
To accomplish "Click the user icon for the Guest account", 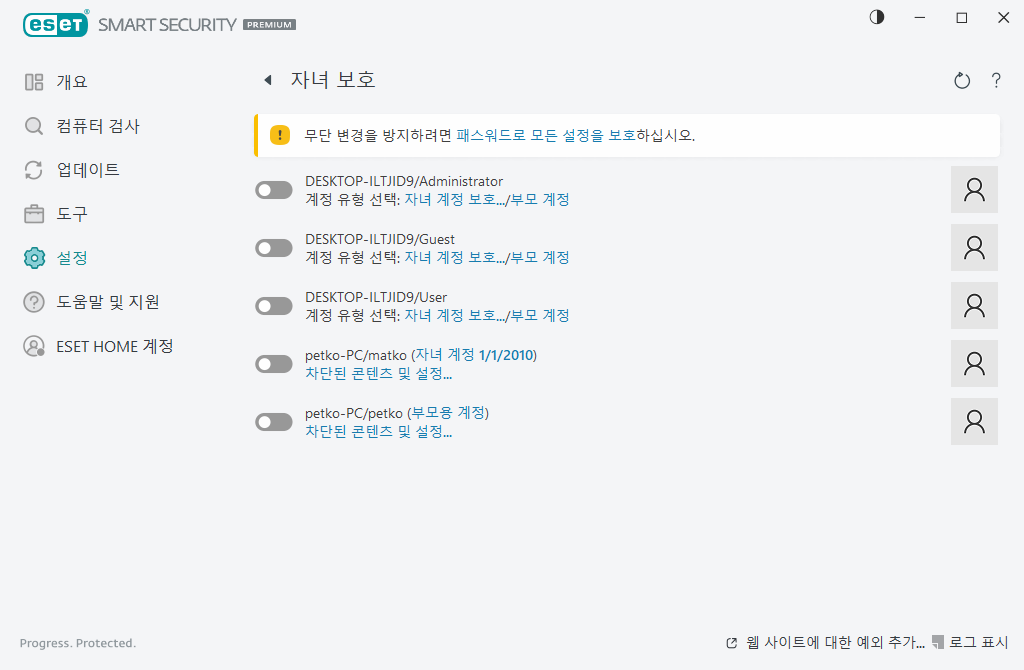I will pos(974,248).
